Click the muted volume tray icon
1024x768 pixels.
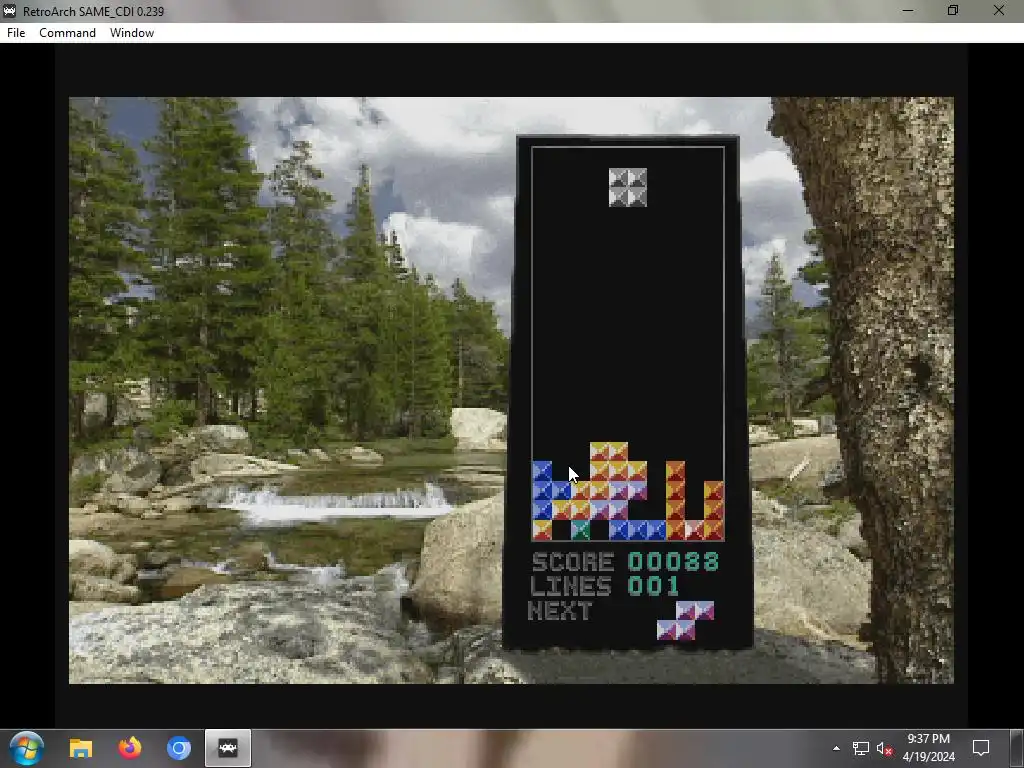885,748
